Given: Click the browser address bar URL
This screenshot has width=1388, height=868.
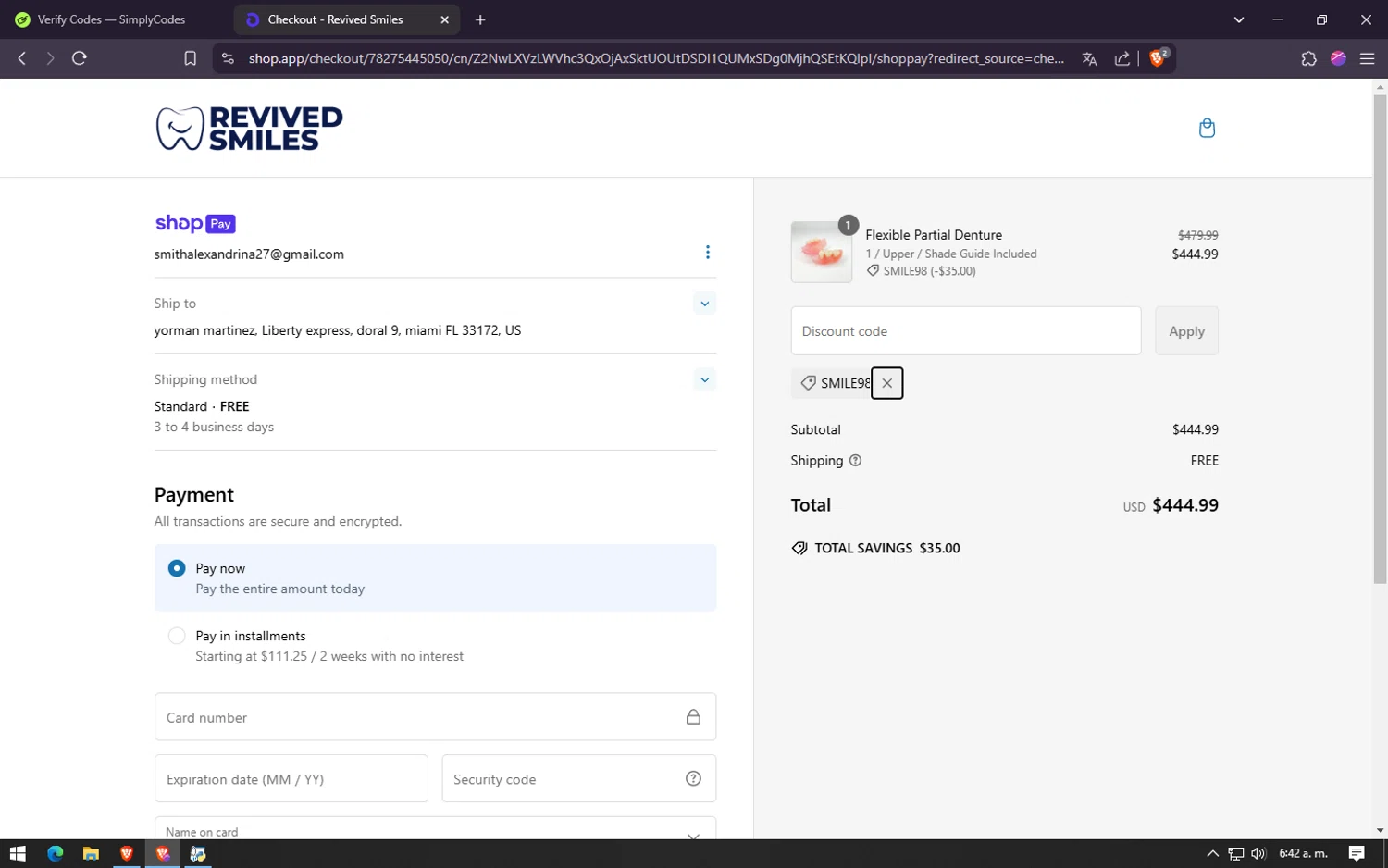Looking at the screenshot, I should click(x=656, y=58).
